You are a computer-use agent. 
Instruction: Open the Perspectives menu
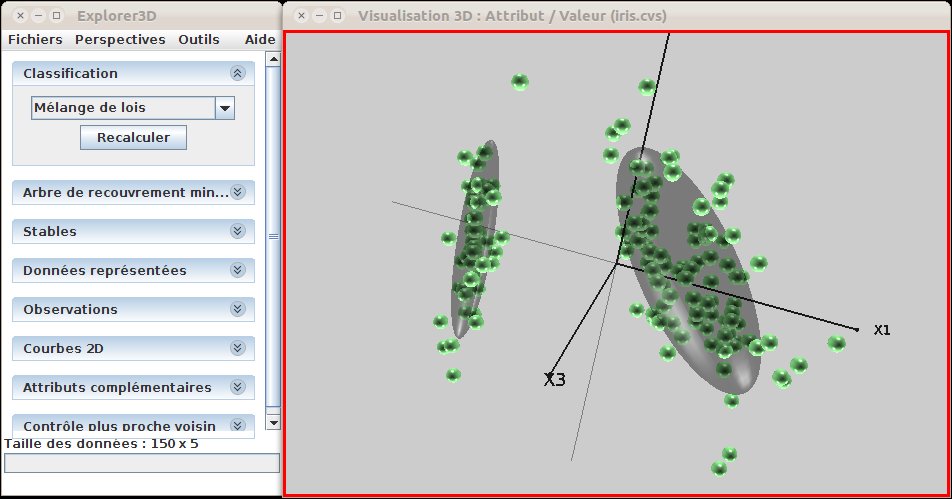click(x=120, y=39)
